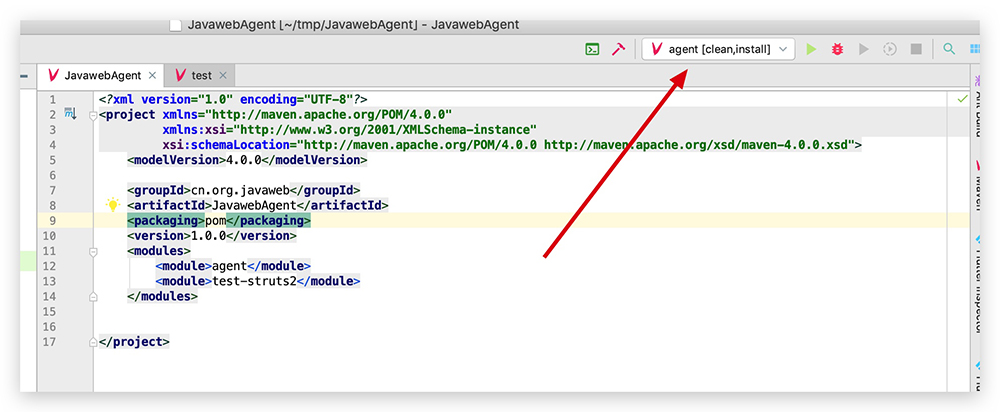Viewport: 1000px width, 412px height.
Task: Click the gray Stop square button
Action: 916,49
